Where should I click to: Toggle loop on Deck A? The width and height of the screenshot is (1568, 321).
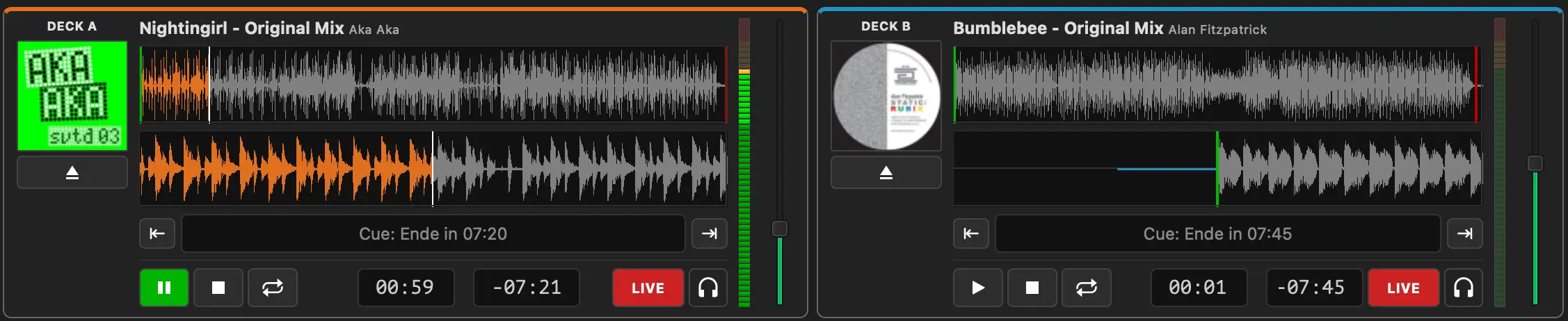pos(273,288)
